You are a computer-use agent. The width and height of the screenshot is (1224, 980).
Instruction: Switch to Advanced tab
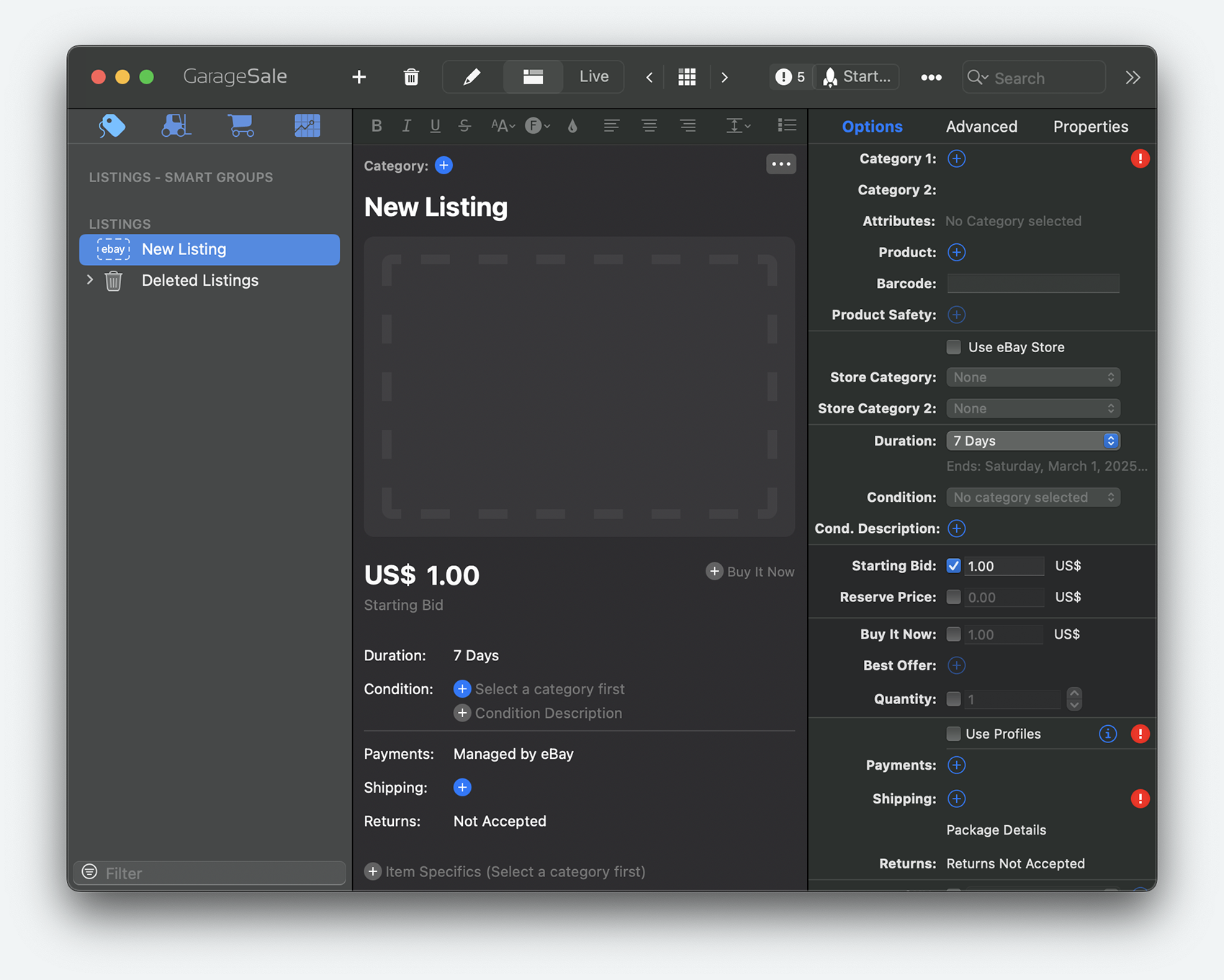981,127
